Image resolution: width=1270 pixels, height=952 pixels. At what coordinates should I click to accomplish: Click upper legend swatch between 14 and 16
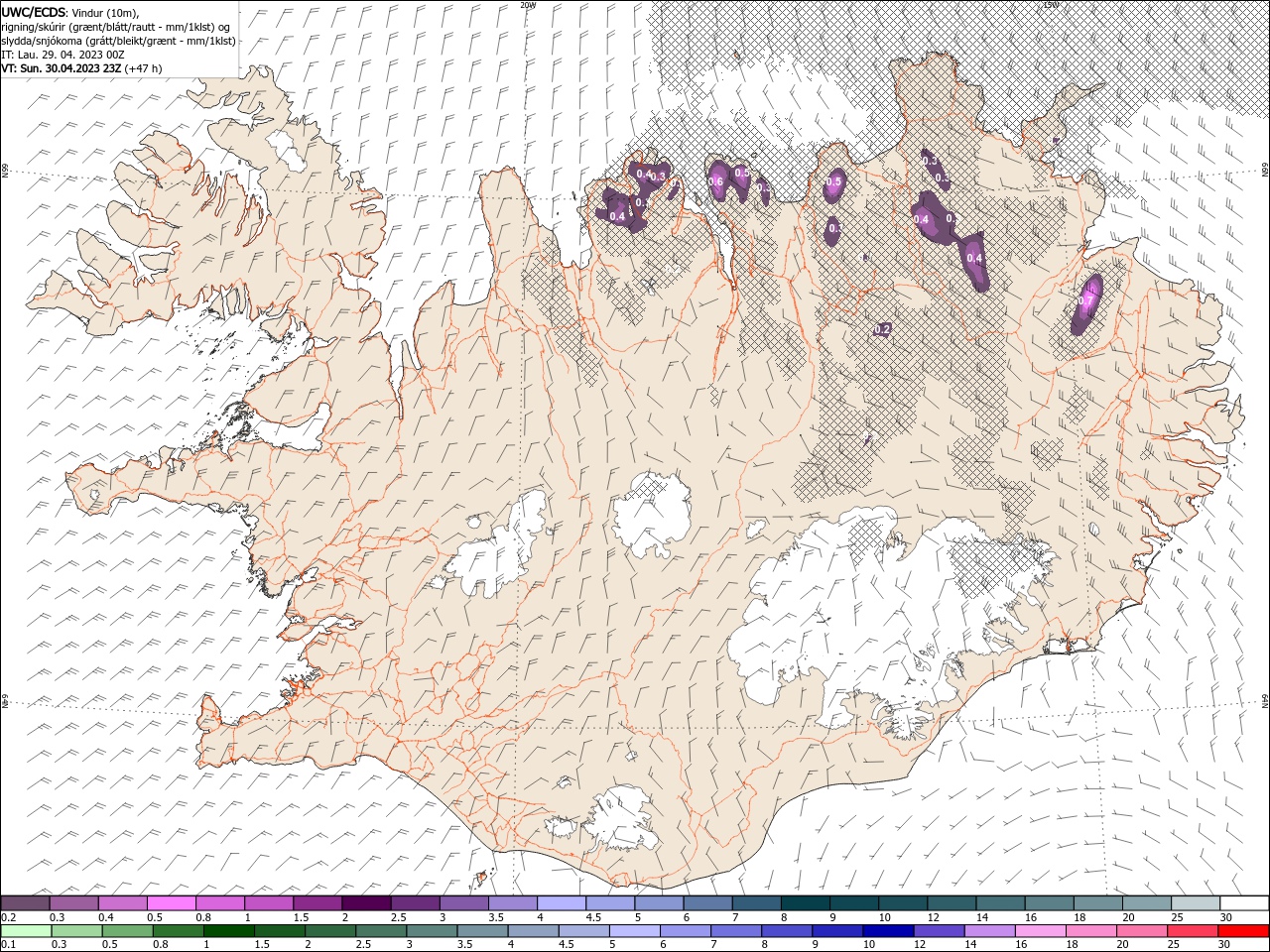[1001, 902]
